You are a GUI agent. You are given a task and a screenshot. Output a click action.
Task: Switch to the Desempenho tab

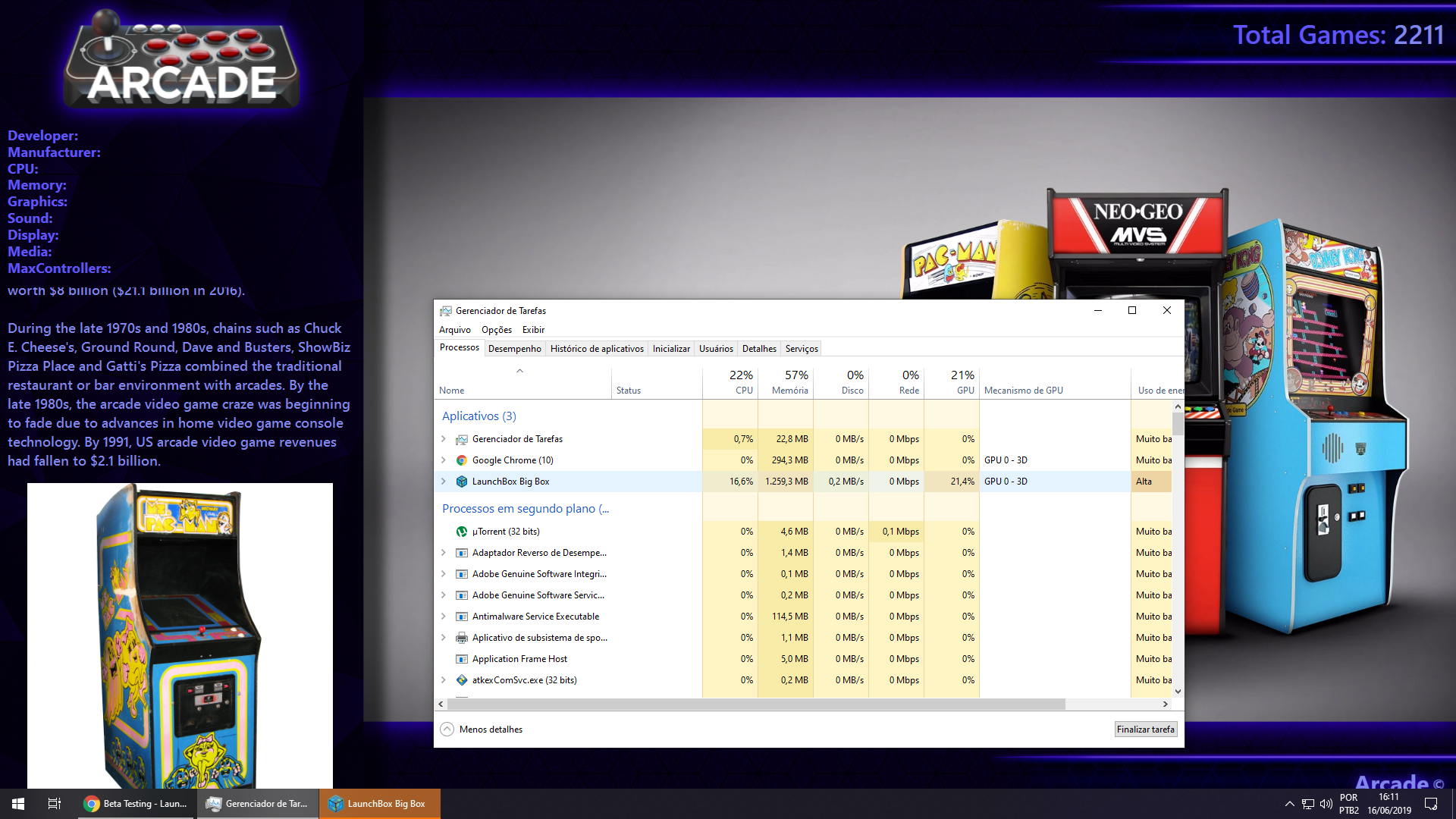[x=515, y=349]
